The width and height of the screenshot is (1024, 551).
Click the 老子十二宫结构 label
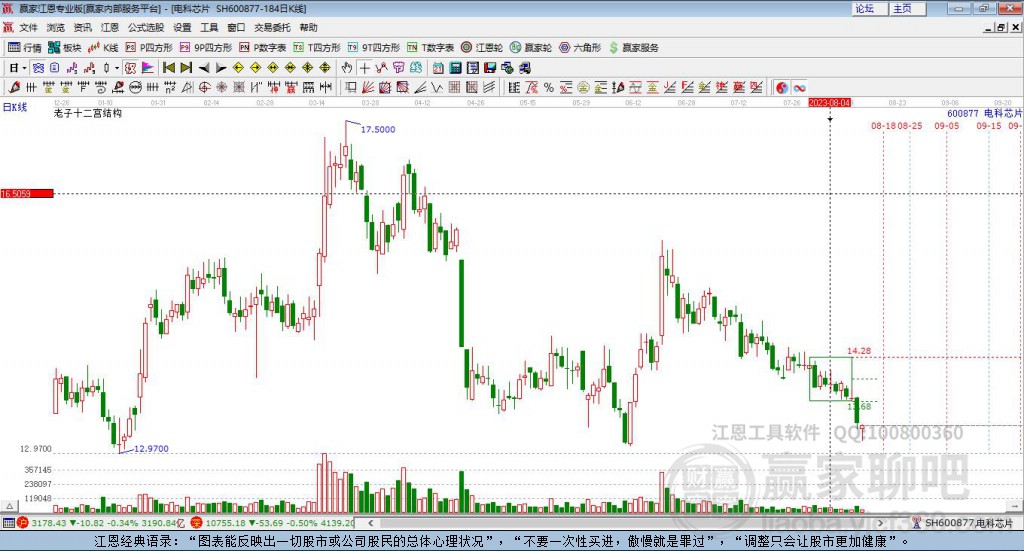coord(88,113)
